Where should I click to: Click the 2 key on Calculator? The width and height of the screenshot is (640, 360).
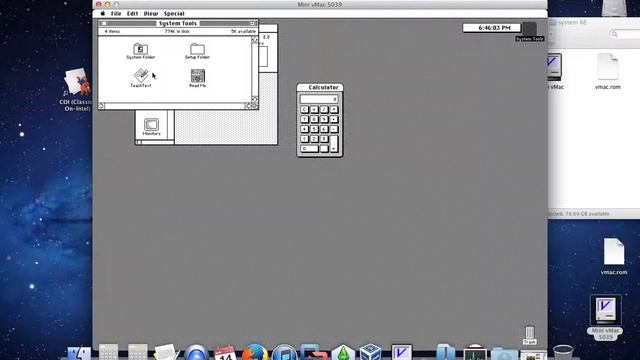tap(314, 139)
